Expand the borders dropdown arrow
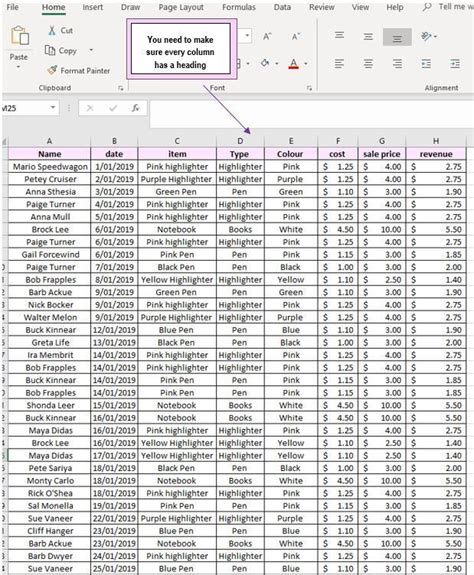Viewport: 474px width, 575px height. 248,64
